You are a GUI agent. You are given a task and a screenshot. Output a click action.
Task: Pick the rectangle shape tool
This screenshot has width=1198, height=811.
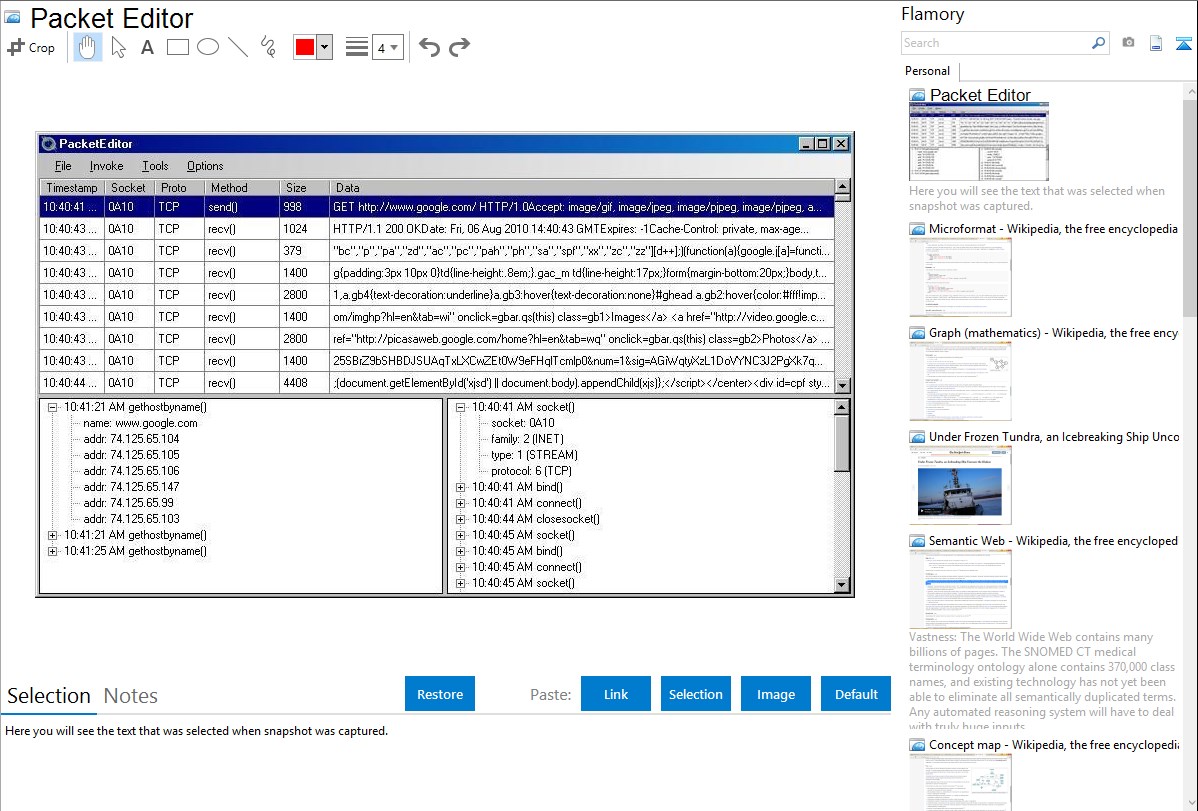[177, 47]
